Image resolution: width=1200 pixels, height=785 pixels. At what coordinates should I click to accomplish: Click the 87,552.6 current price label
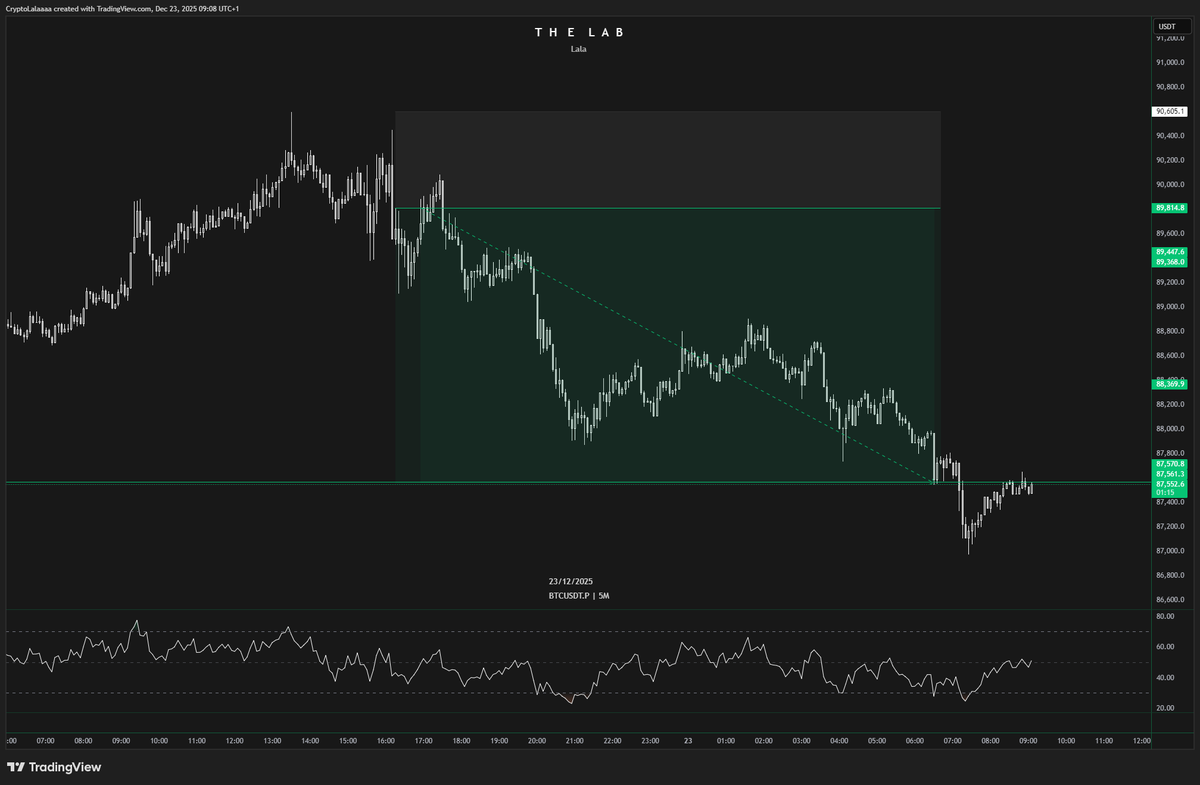point(1169,483)
